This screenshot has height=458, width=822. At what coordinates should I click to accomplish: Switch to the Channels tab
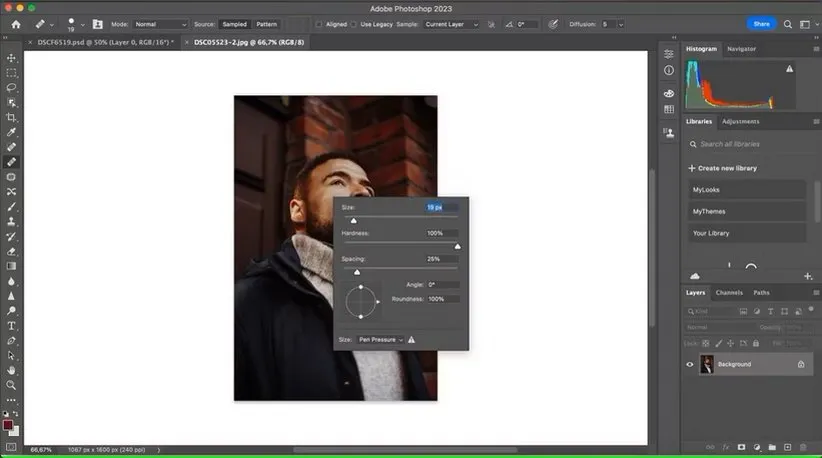[729, 292]
